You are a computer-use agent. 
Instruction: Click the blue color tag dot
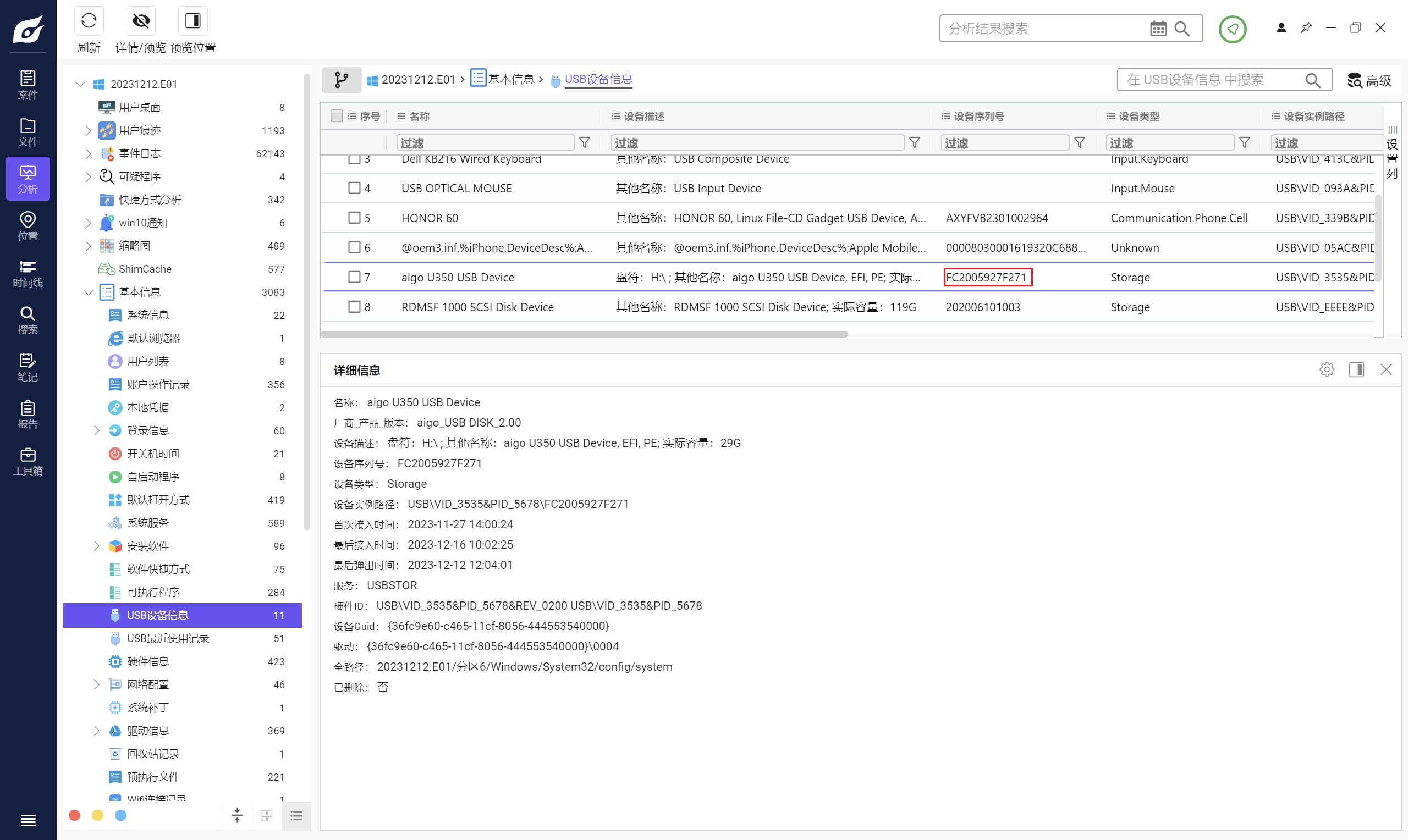(x=120, y=815)
